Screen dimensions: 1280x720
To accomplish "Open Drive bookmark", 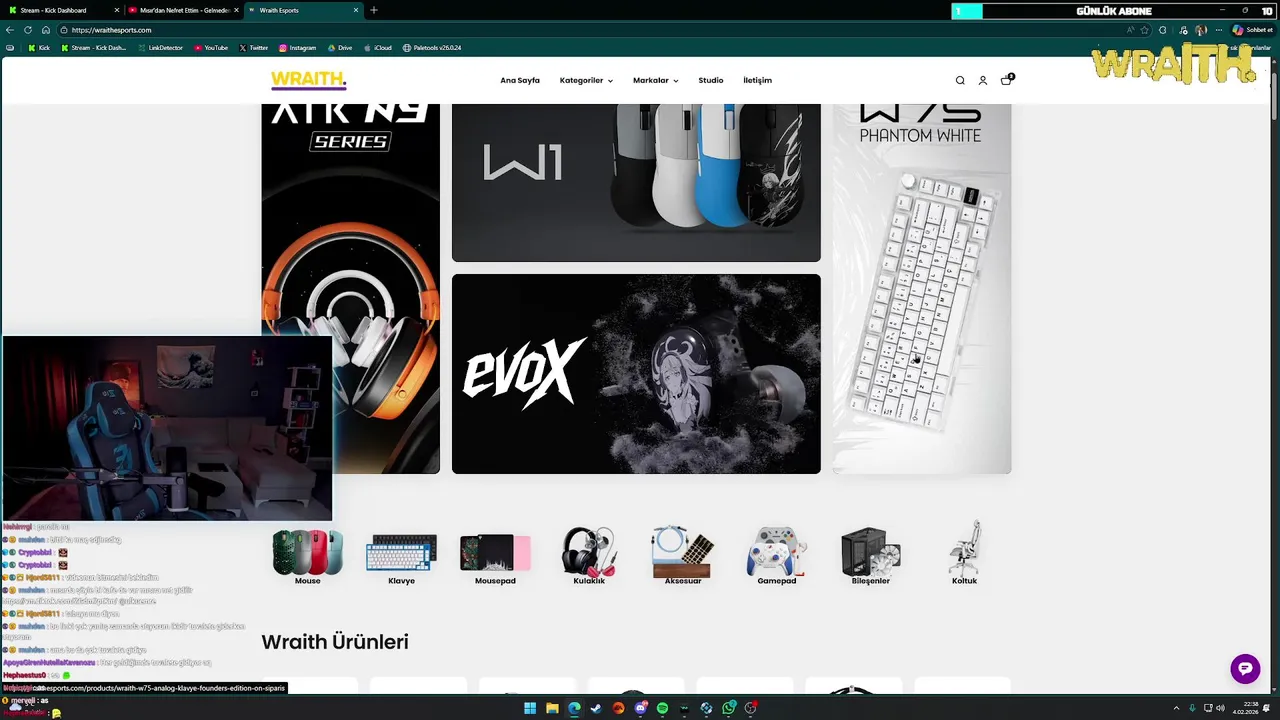I will [340, 48].
